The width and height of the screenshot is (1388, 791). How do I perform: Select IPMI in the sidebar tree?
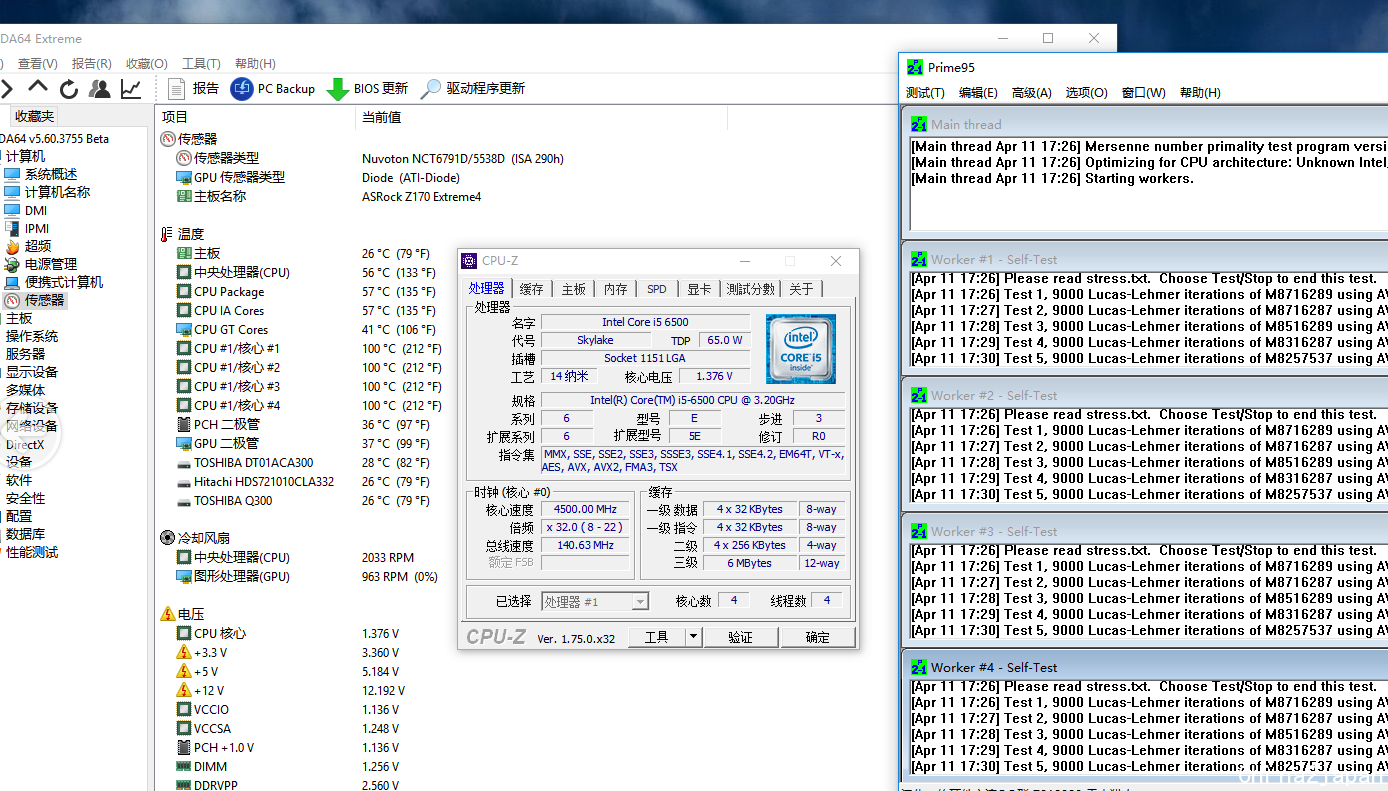pyautogui.click(x=37, y=228)
